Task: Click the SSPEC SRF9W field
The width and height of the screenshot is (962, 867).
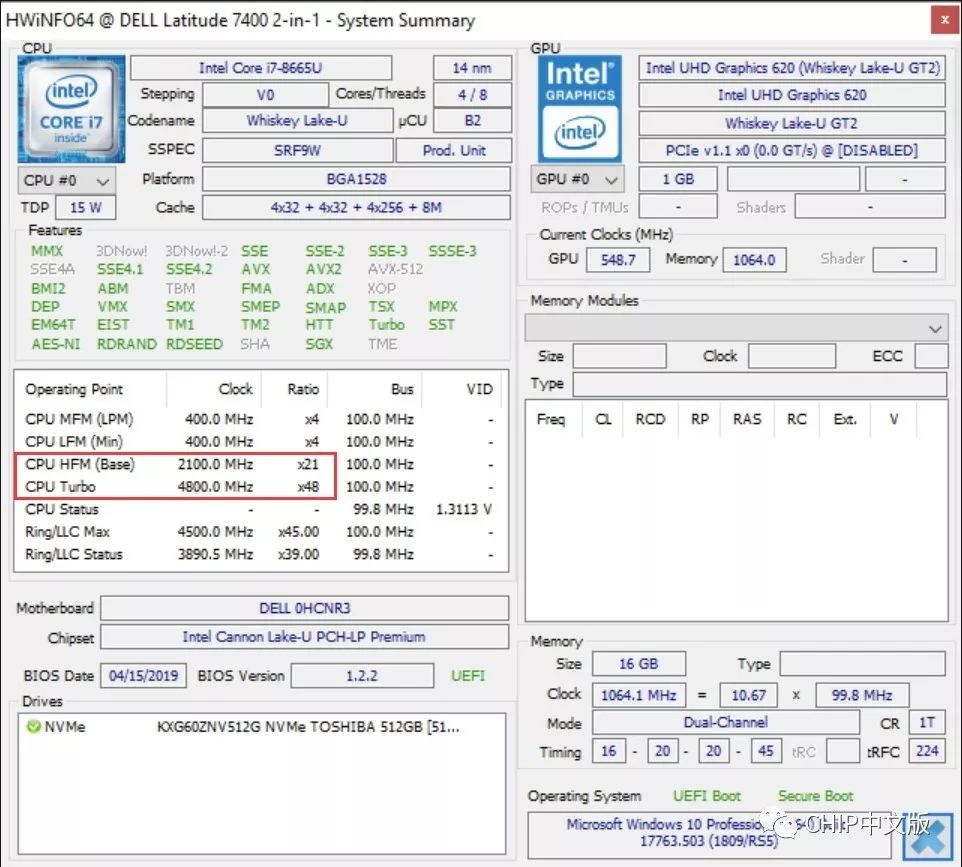Action: (297, 150)
